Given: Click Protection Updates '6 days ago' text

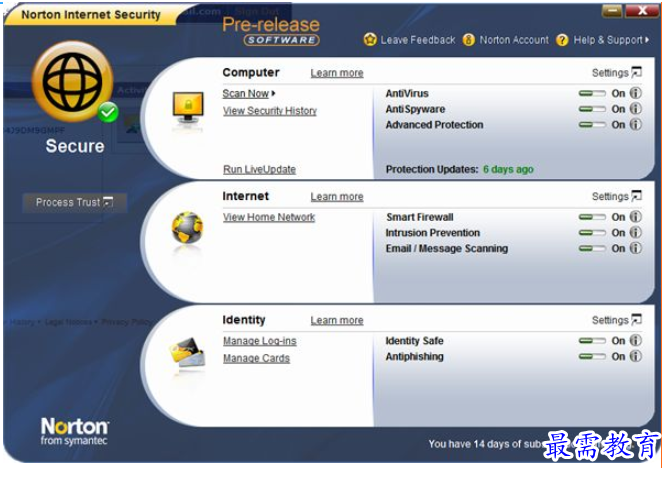Looking at the screenshot, I should point(508,169).
